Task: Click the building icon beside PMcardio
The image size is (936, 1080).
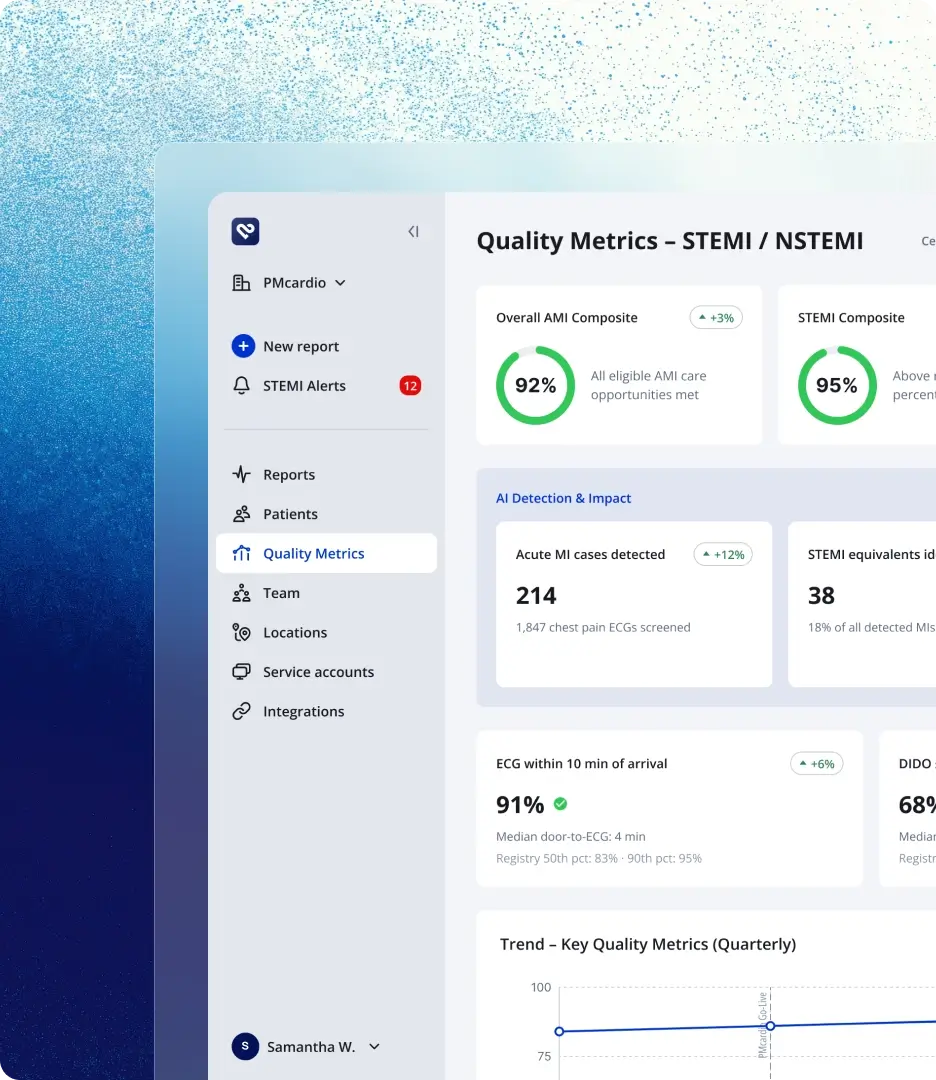Action: click(x=241, y=282)
